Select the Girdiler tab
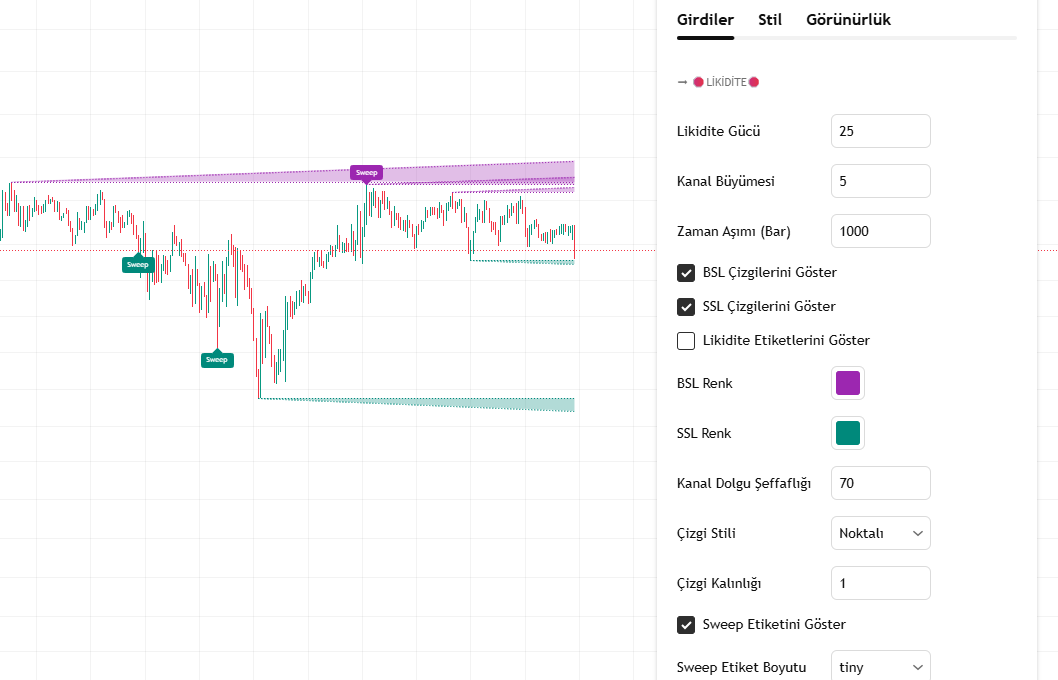 [705, 20]
